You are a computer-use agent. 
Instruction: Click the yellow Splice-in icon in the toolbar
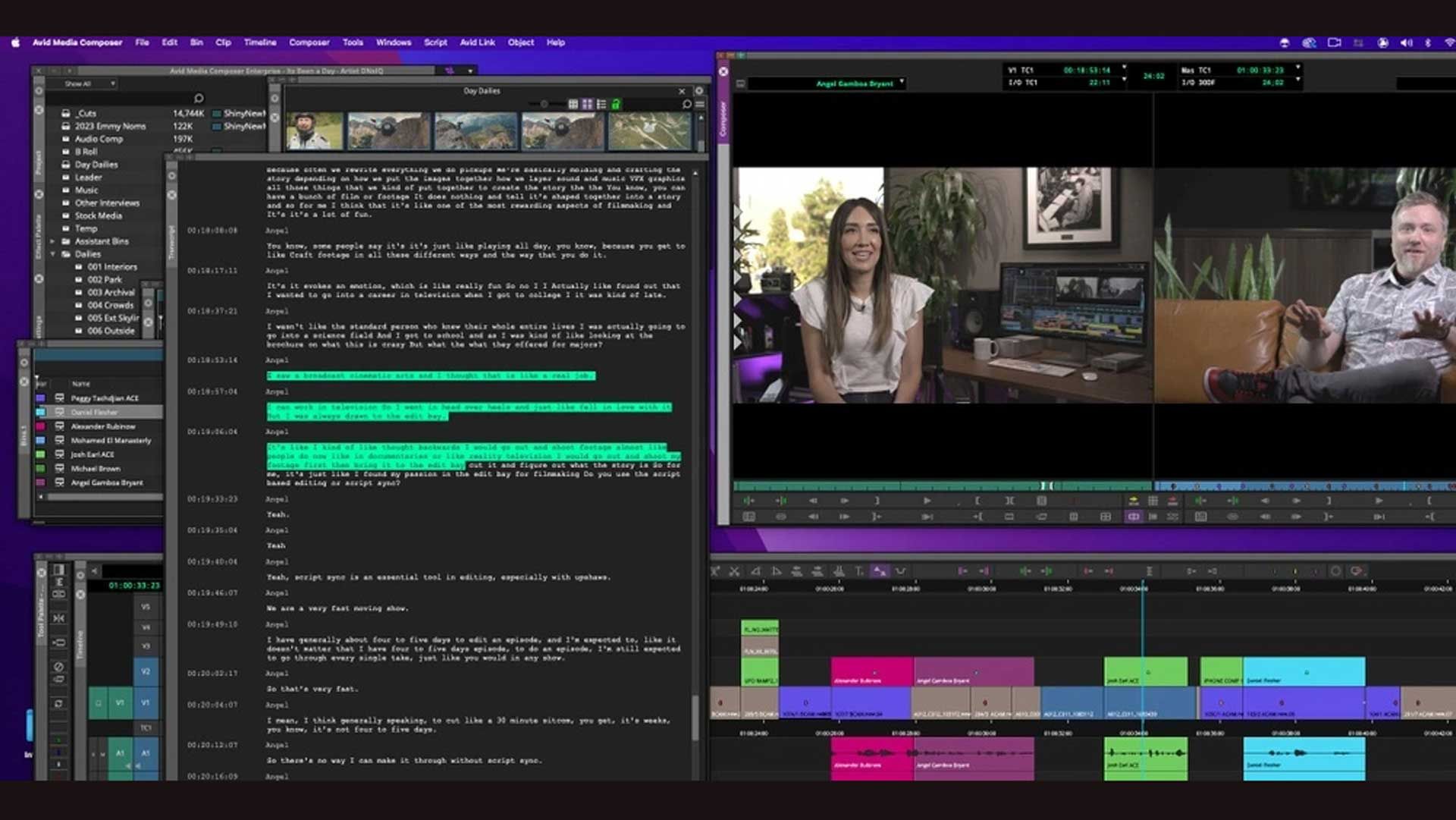tap(1134, 500)
